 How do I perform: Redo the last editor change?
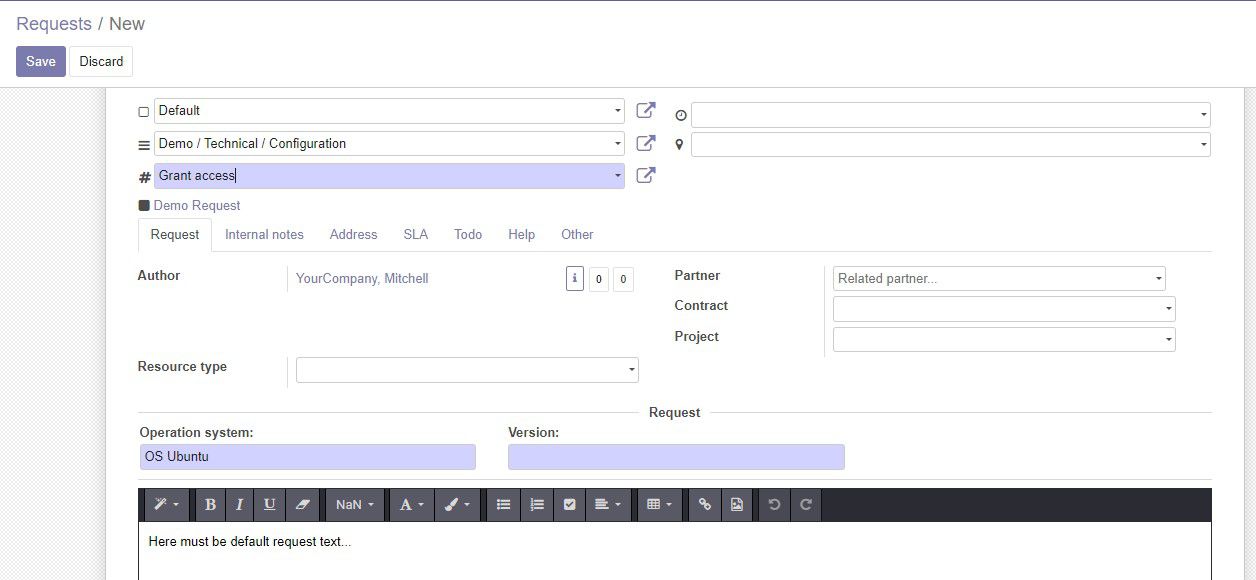point(806,505)
